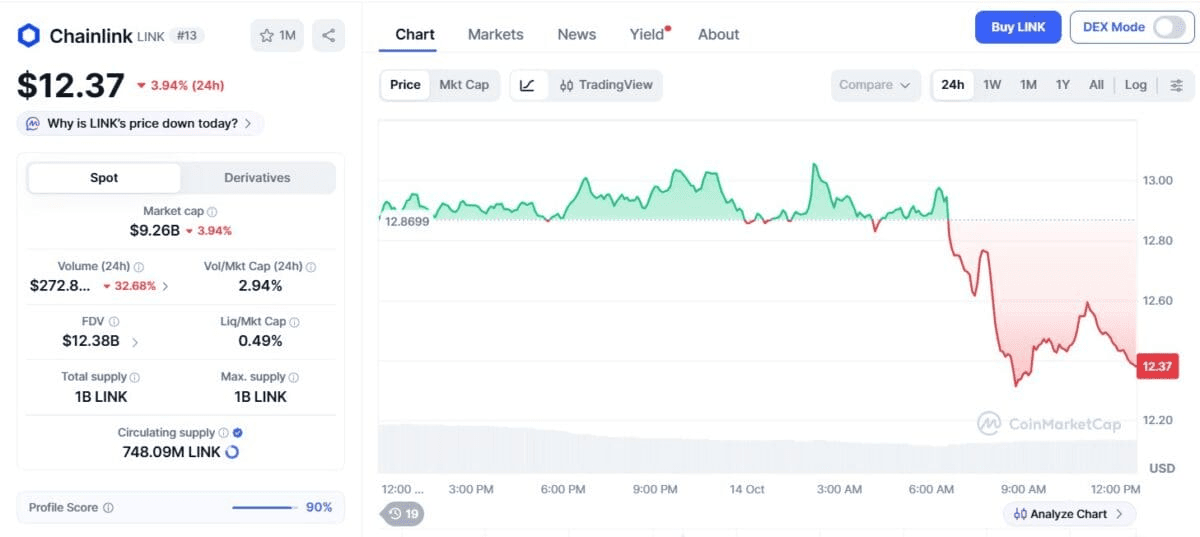
Task: Click the Profile Score progress bar
Action: (x=265, y=508)
